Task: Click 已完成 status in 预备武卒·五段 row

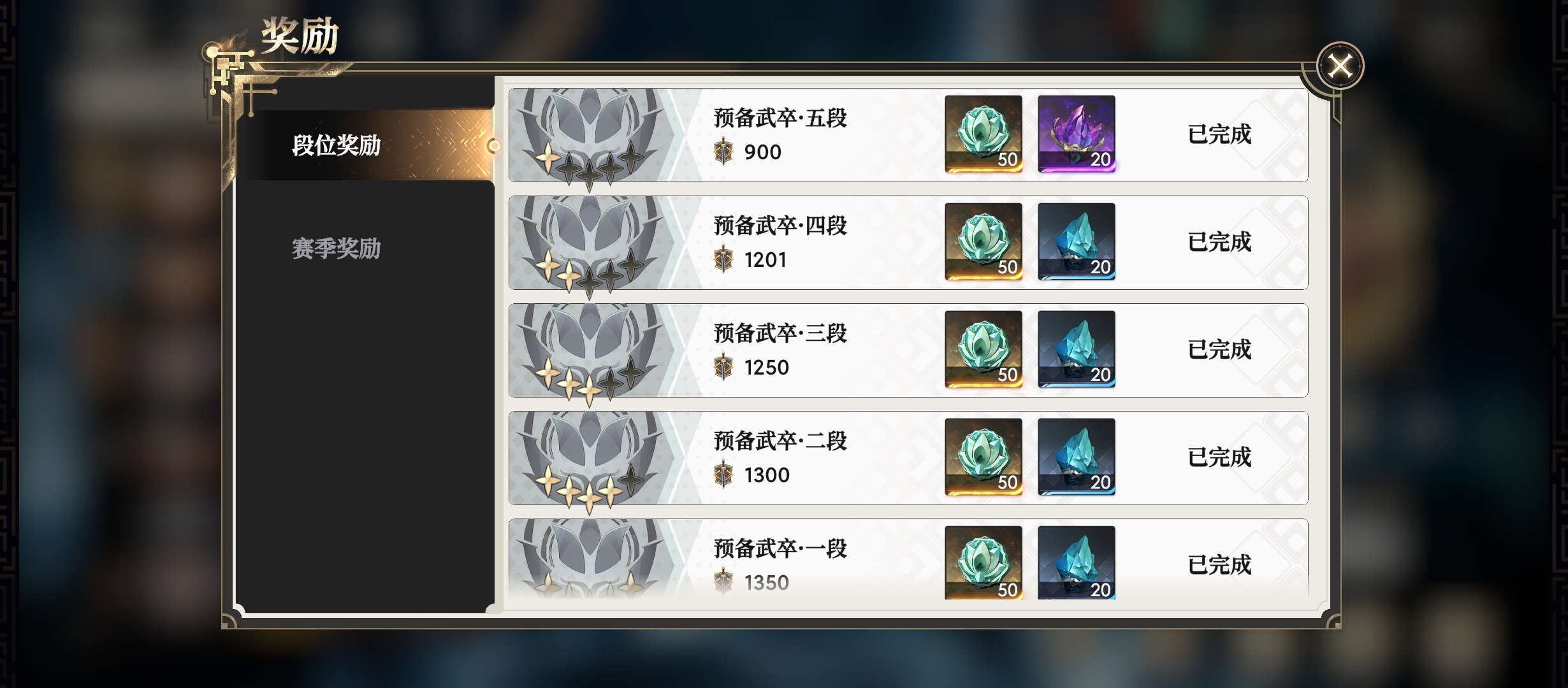Action: pos(1219,134)
